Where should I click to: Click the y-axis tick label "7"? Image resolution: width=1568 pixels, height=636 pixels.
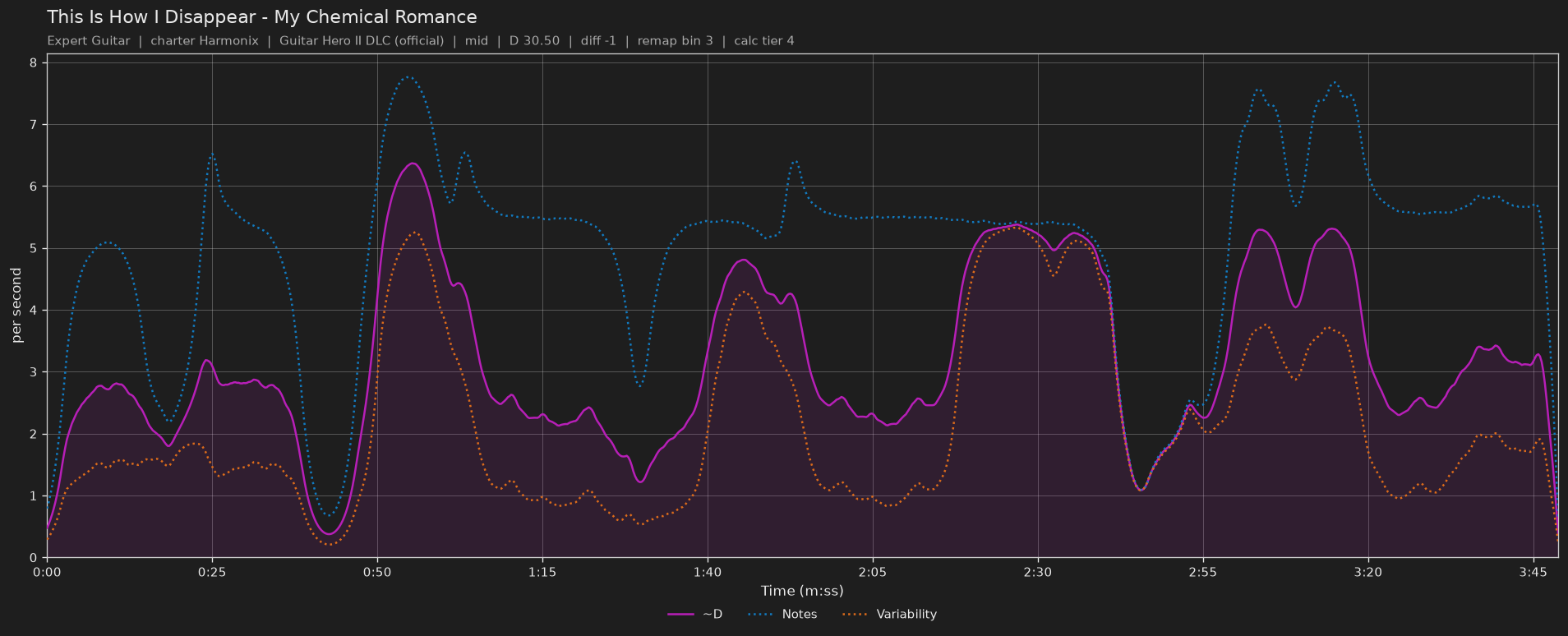tap(34, 124)
